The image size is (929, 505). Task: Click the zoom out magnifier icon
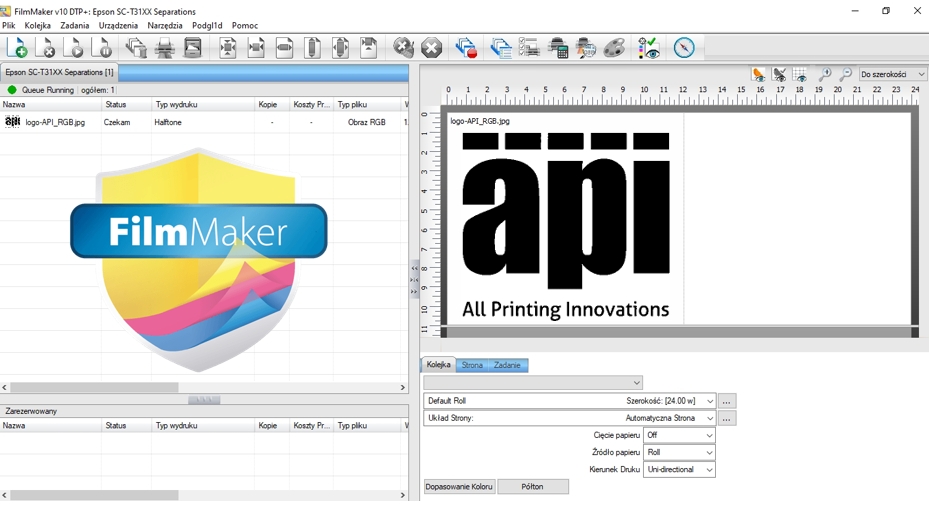coord(846,75)
